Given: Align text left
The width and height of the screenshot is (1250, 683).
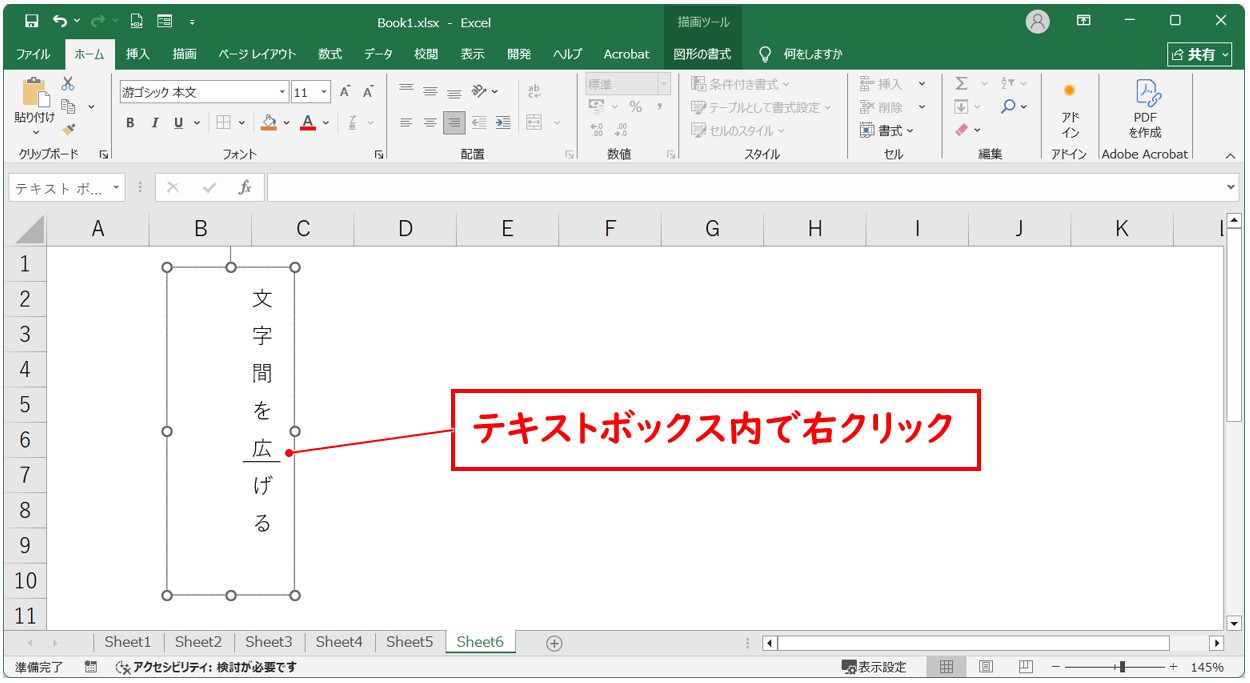Looking at the screenshot, I should pyautogui.click(x=406, y=122).
